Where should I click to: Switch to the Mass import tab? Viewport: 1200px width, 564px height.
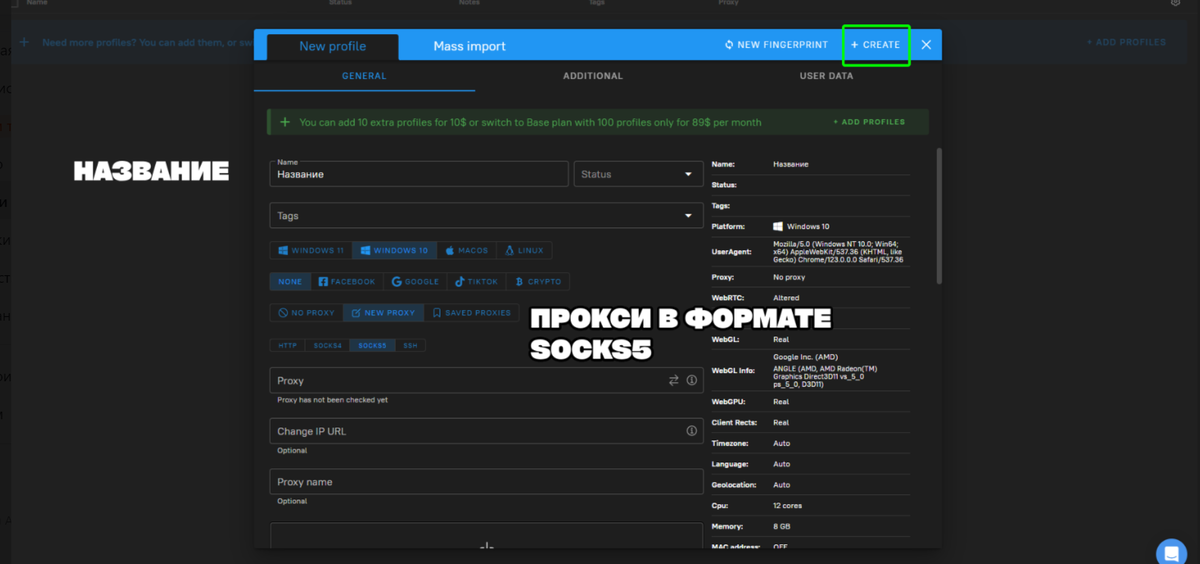pyautogui.click(x=469, y=46)
